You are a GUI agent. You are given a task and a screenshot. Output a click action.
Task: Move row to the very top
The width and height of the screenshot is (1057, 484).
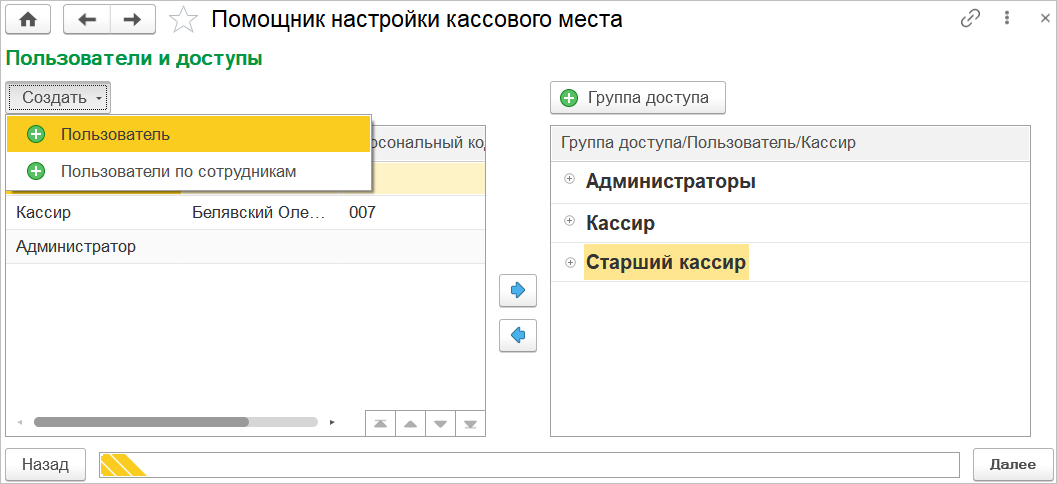point(380,423)
